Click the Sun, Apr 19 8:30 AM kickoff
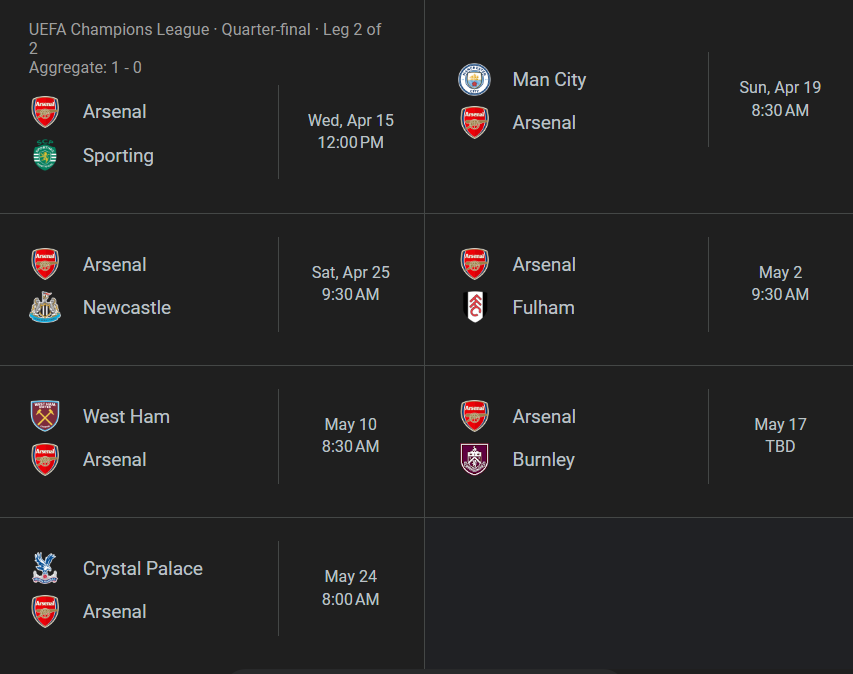This screenshot has height=674, width=853. pyautogui.click(x=780, y=99)
